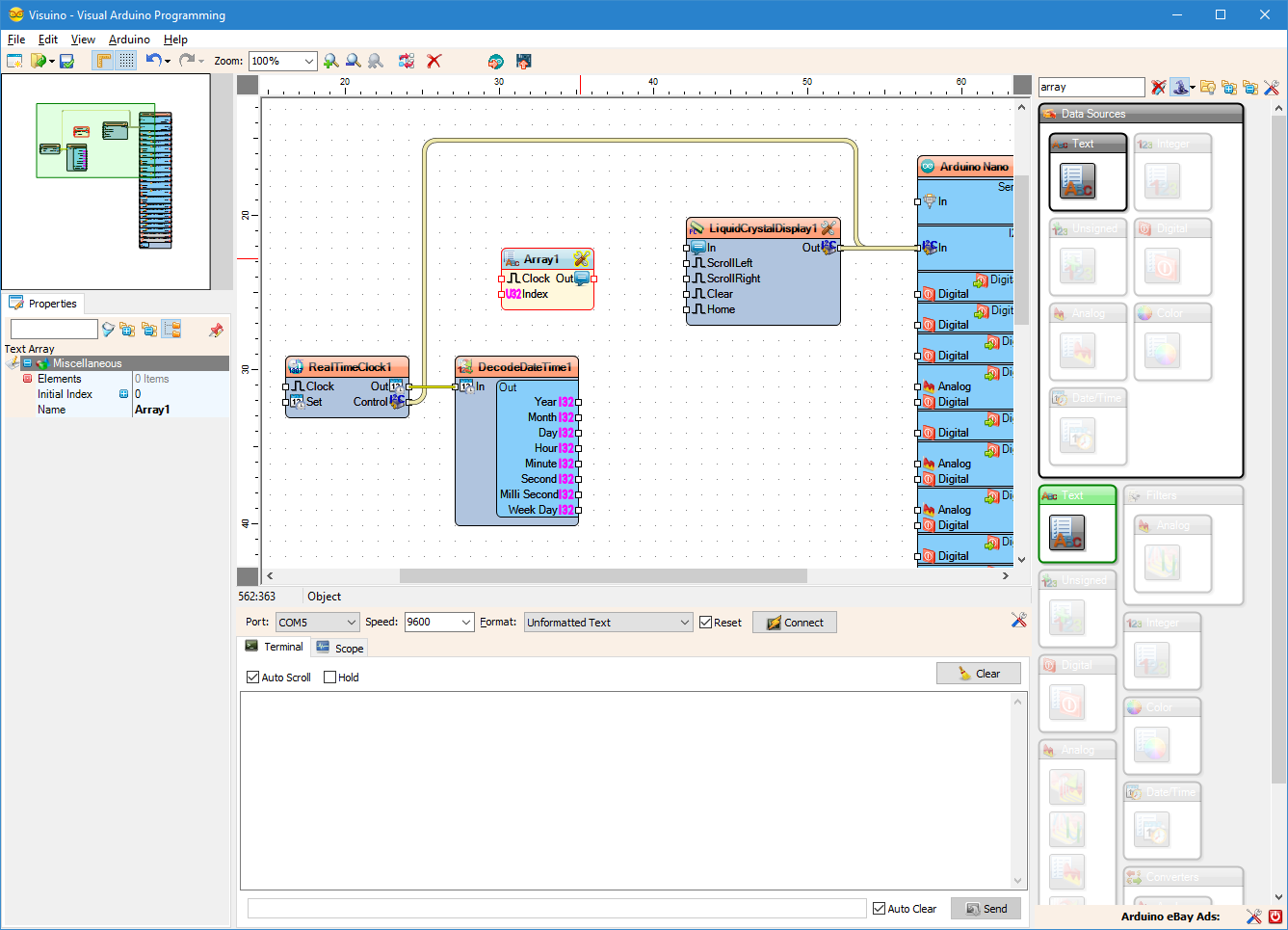Open the Undo history dropdown arrow
Screen dimensions: 1288x930
coord(168,62)
